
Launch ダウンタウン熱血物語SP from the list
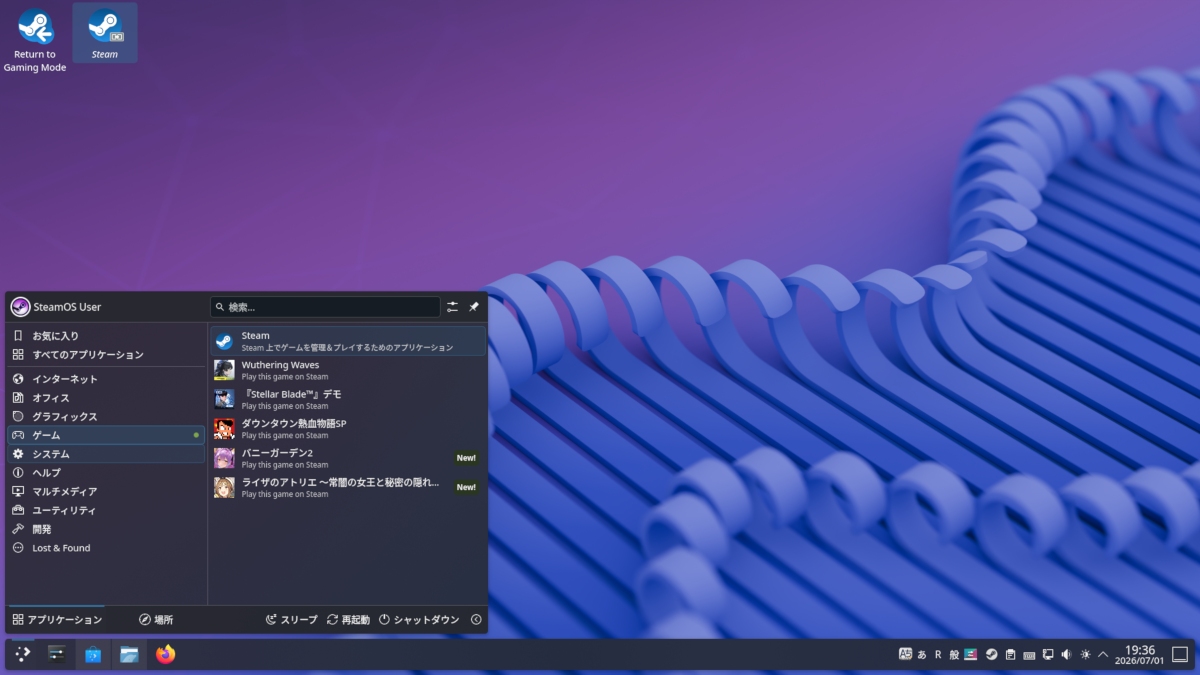(348, 429)
